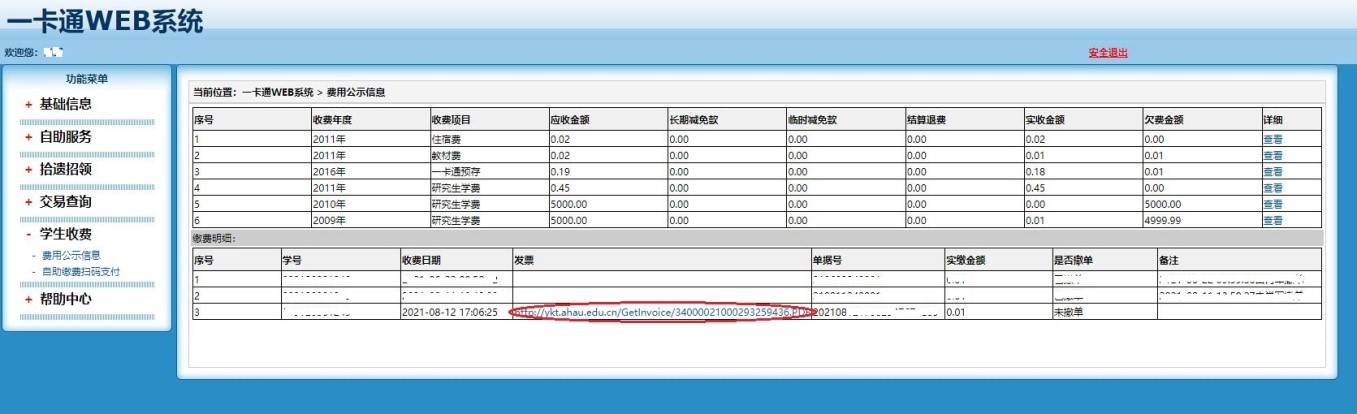Expand the 帮助中心 menu section

[66, 299]
